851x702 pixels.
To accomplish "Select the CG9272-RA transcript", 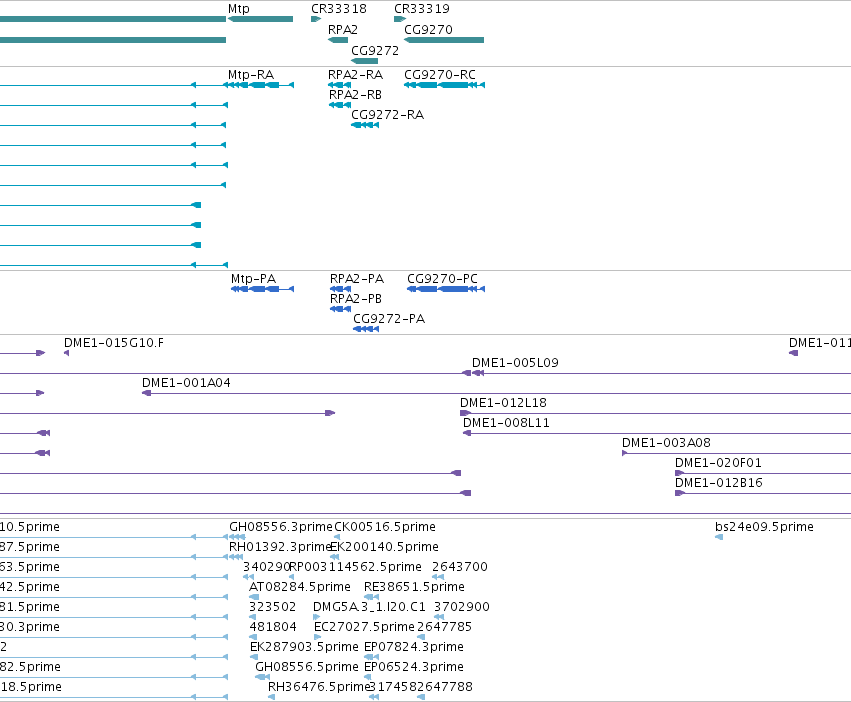I will (365, 125).
